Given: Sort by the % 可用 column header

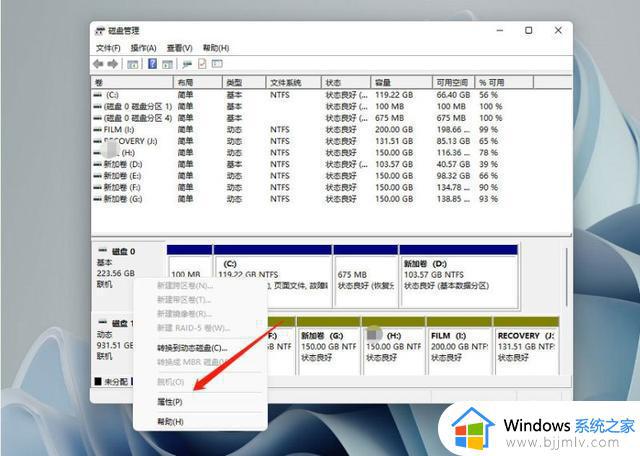Looking at the screenshot, I should click(x=504, y=82).
